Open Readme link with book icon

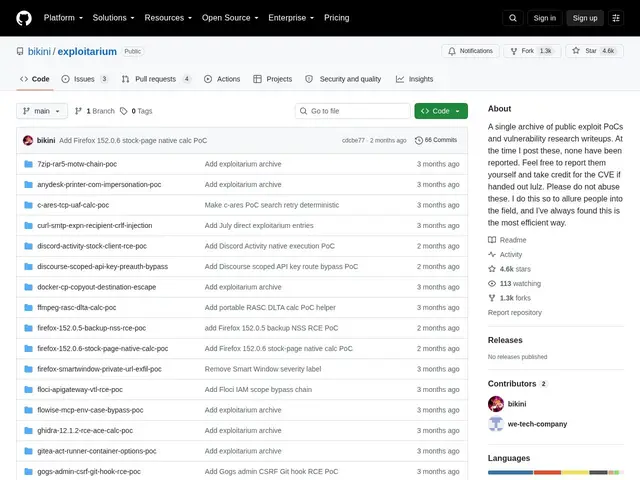[x=507, y=240]
